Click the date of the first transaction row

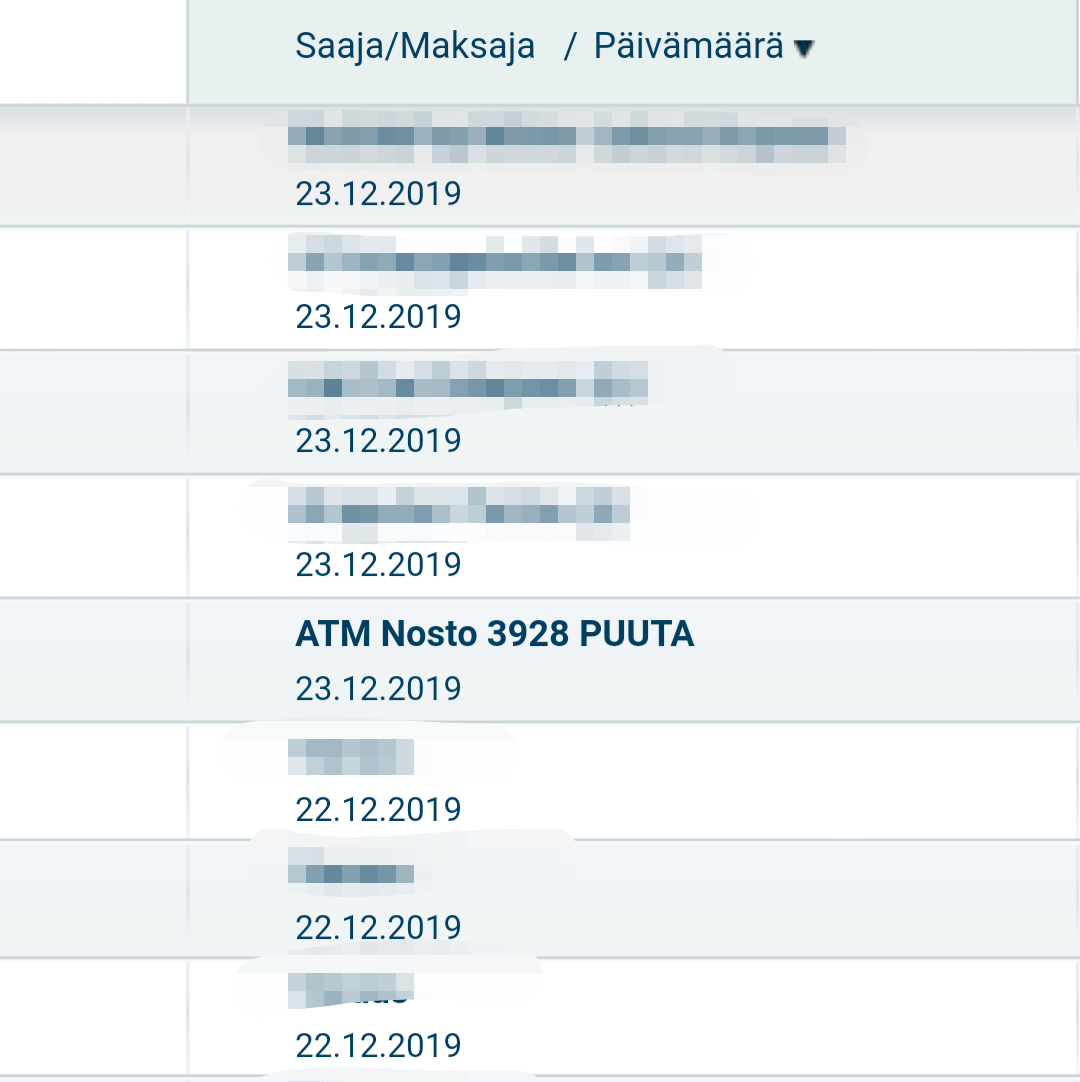pos(378,193)
